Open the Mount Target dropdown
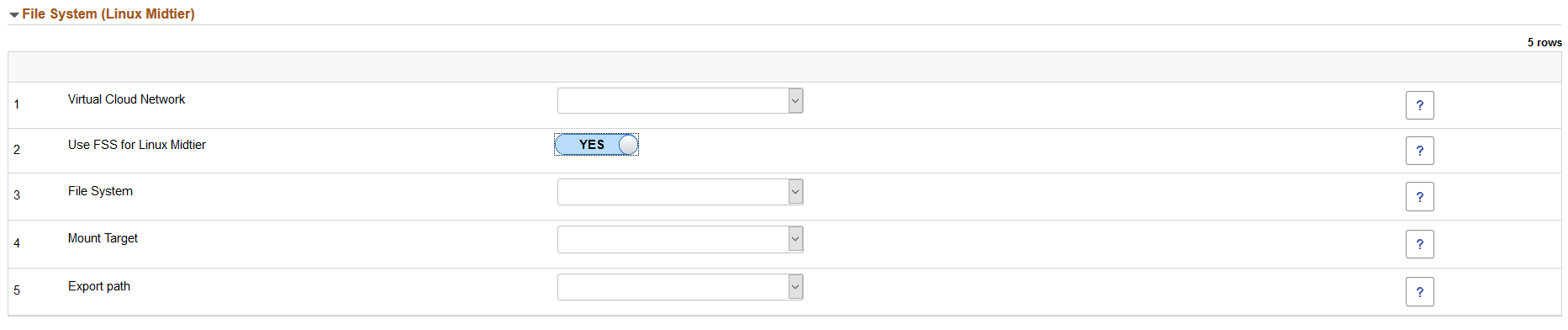Screen dimensions: 1568x330 tap(680, 239)
